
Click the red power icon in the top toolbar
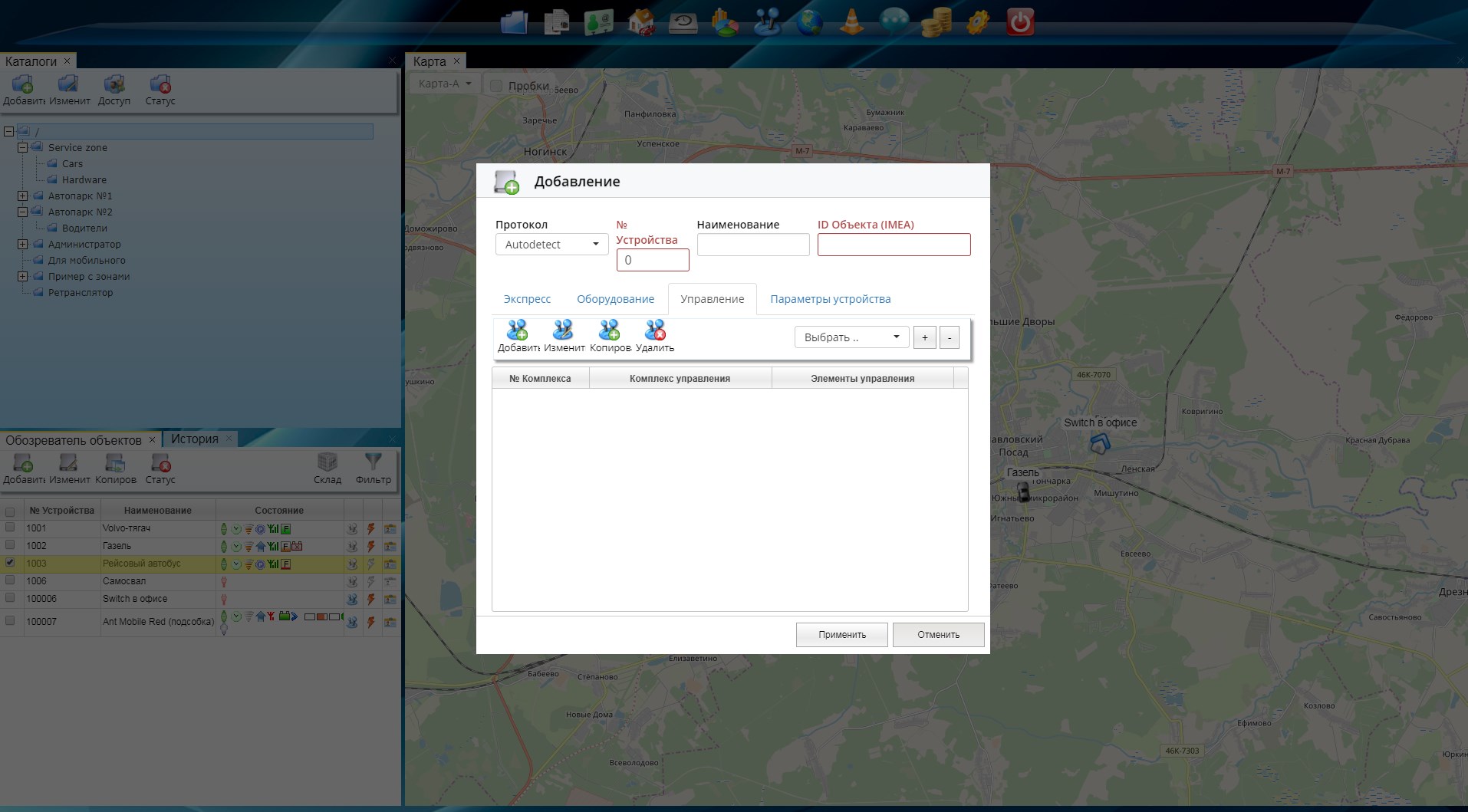(x=1019, y=22)
